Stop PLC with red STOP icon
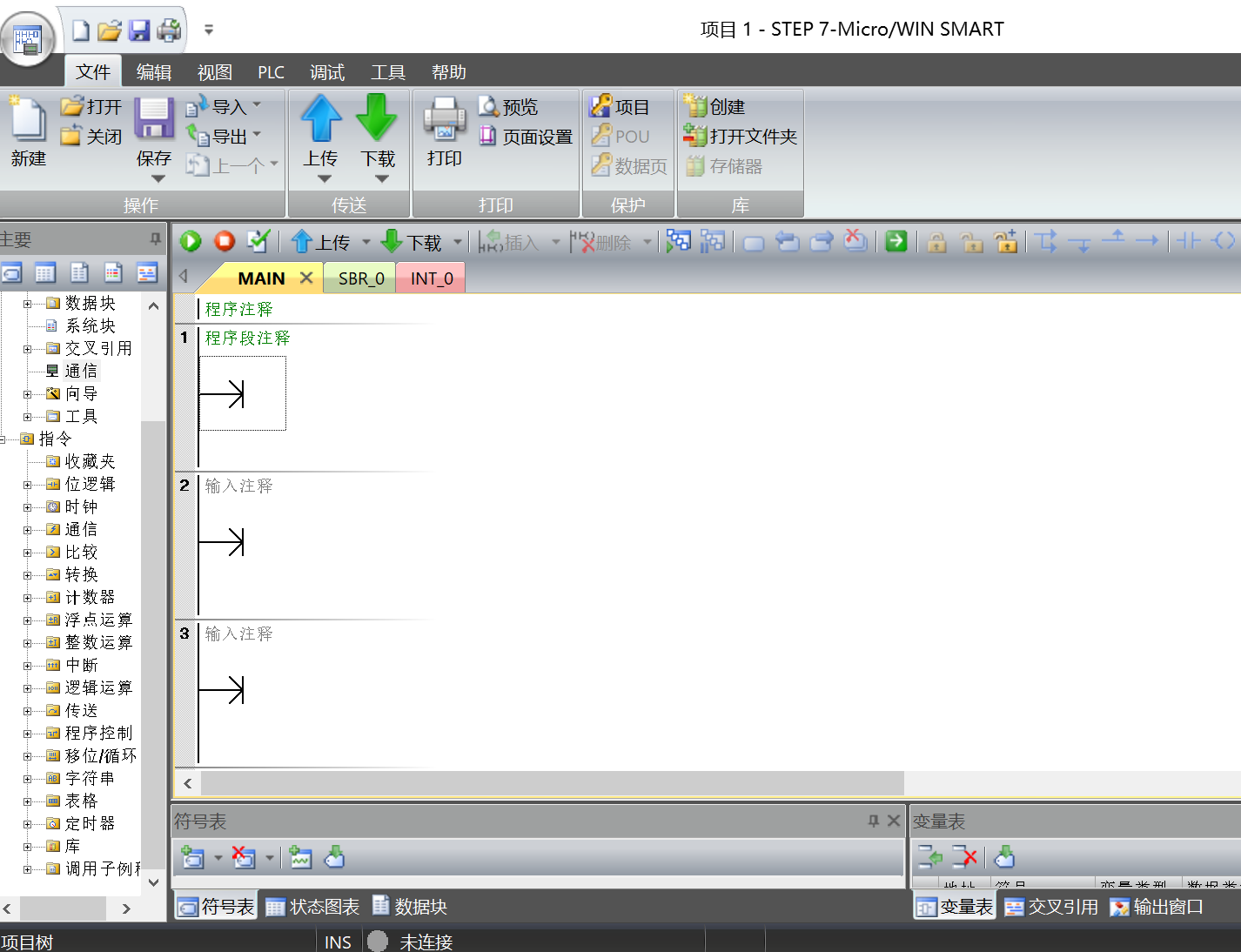Image resolution: width=1241 pixels, height=952 pixels. [x=225, y=241]
